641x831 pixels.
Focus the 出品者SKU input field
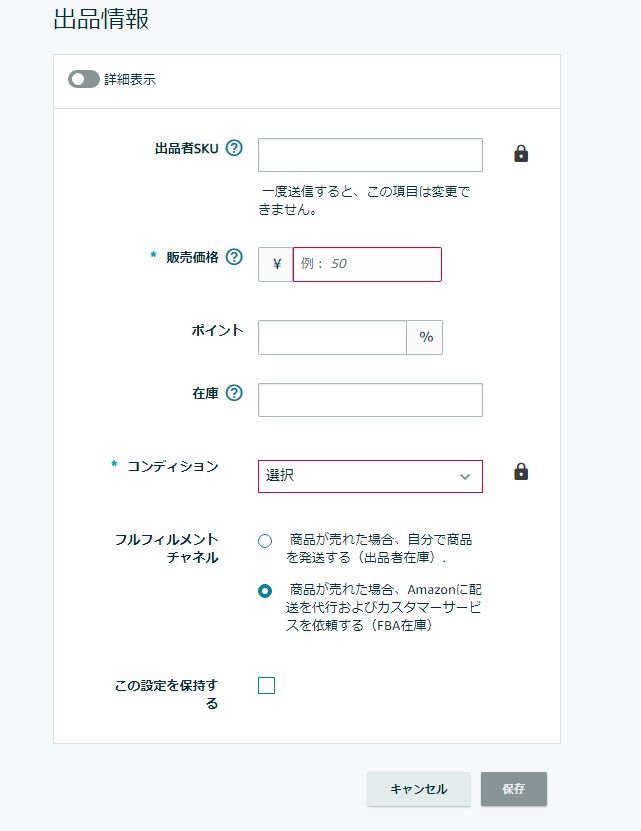coord(370,155)
